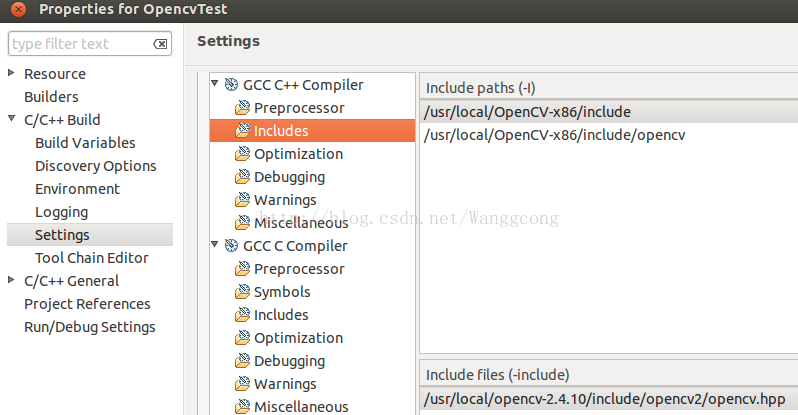This screenshot has width=798, height=415.
Task: Collapse the GCC C Compiler tree node
Action: 214,245
